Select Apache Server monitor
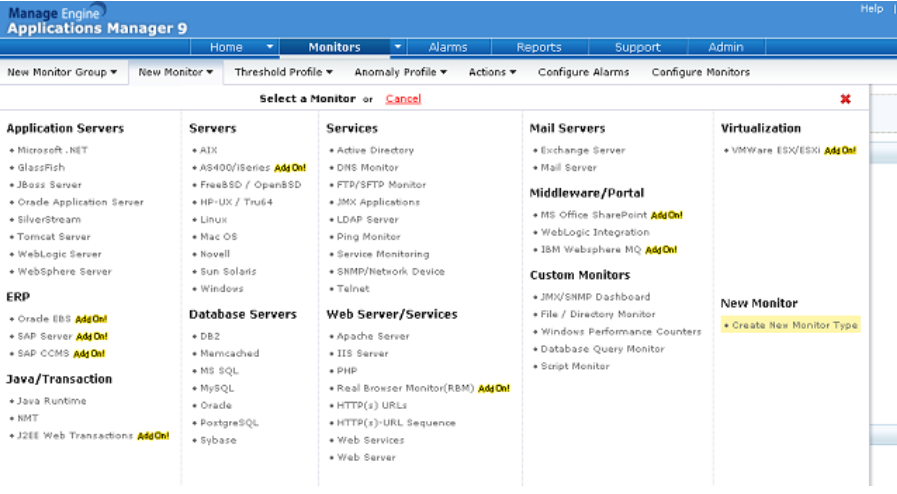Image resolution: width=897 pixels, height=494 pixels. point(373,336)
